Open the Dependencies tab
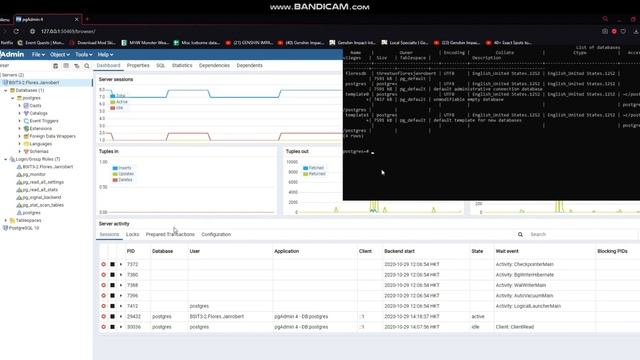 pos(214,65)
